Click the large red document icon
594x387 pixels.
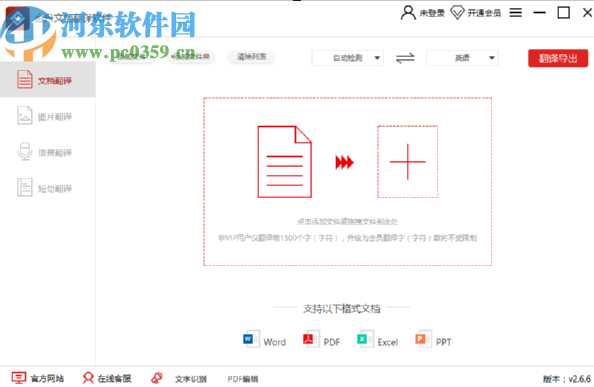pyautogui.click(x=284, y=162)
